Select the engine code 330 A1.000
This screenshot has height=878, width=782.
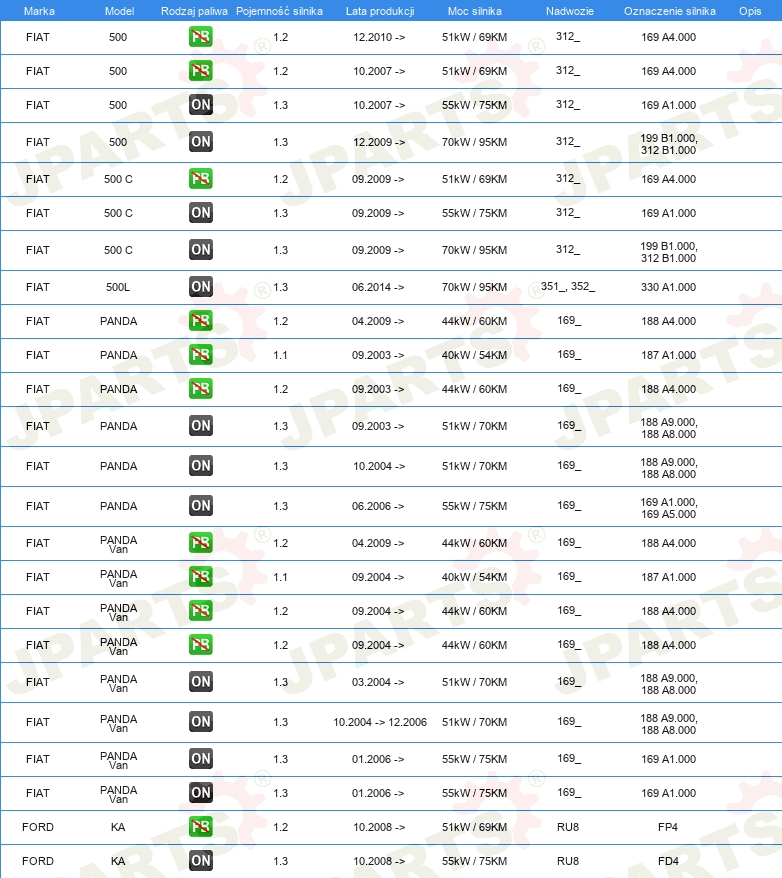click(668, 287)
